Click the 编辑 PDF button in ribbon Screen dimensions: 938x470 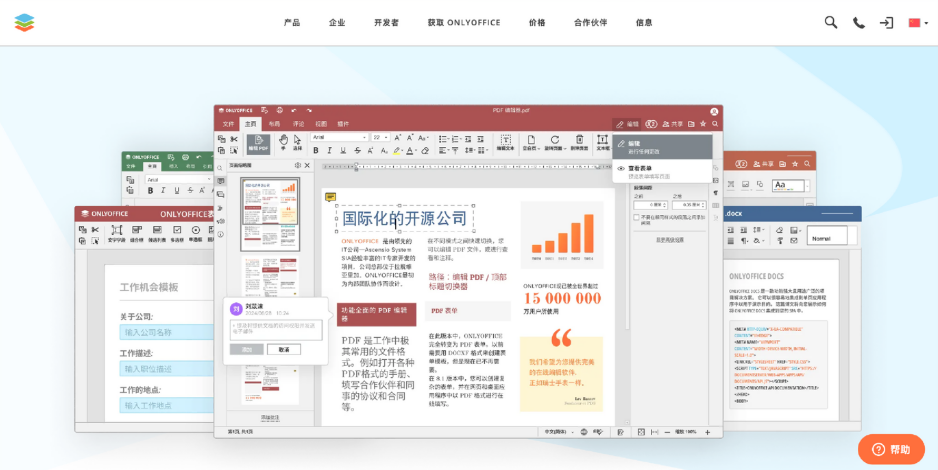pyautogui.click(x=258, y=144)
